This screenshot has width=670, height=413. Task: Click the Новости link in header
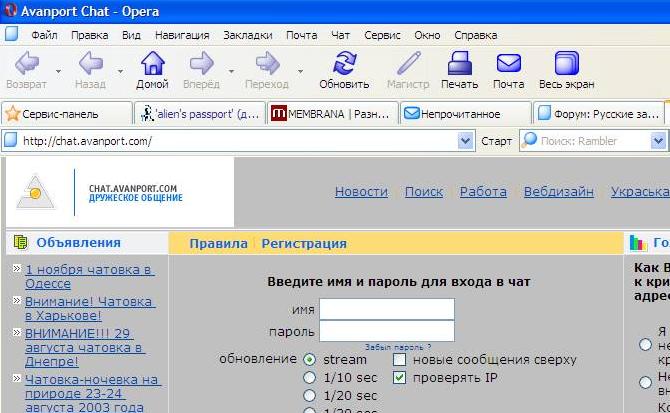[x=361, y=191]
